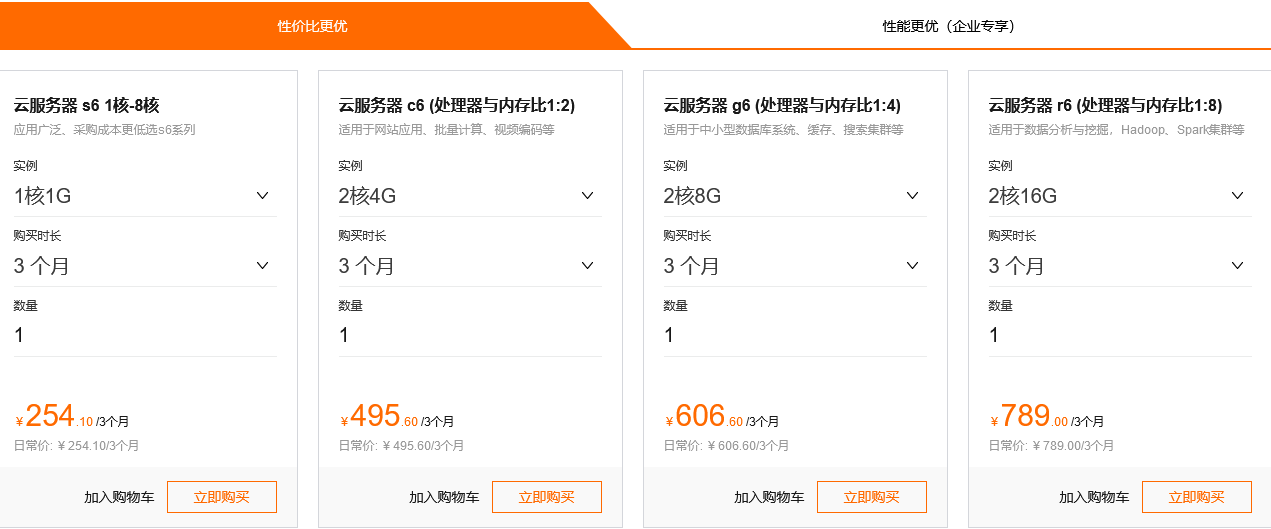Switch to 性能更优（企业专享）tab
This screenshot has height=529, width=1271.
click(949, 25)
